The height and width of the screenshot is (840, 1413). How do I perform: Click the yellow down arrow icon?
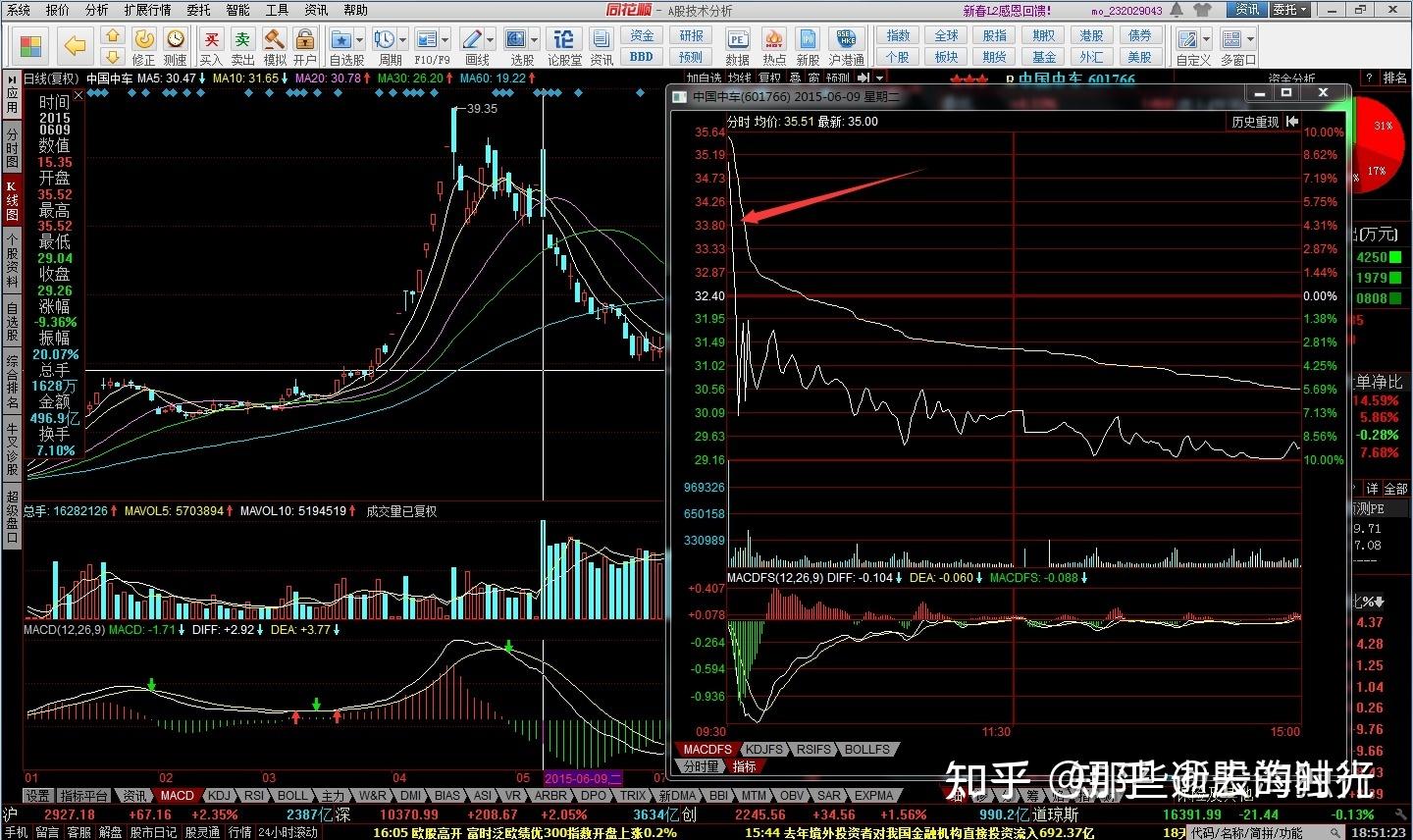pyautogui.click(x=113, y=57)
